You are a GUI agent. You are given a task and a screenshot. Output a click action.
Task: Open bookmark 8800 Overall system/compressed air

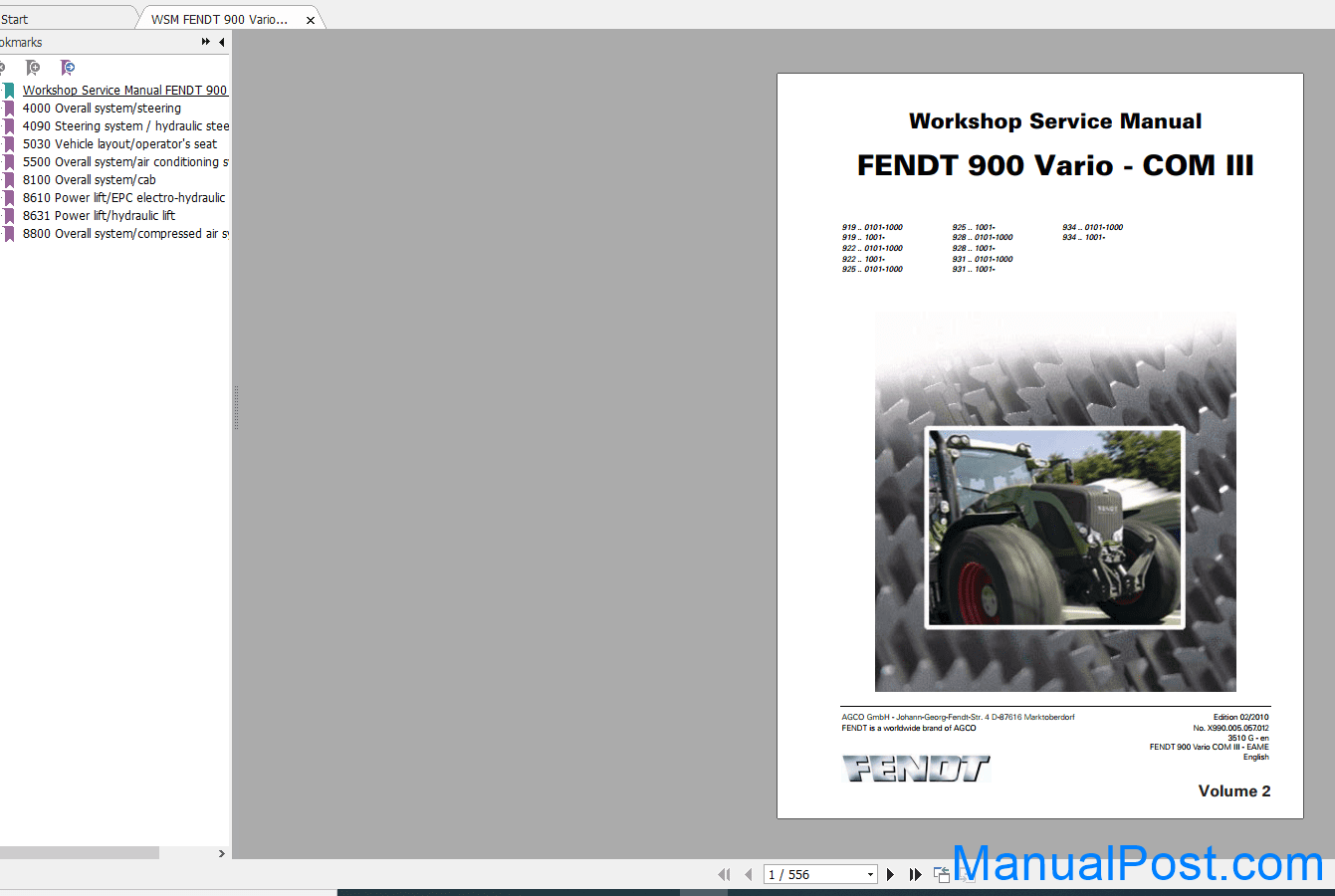tap(125, 234)
